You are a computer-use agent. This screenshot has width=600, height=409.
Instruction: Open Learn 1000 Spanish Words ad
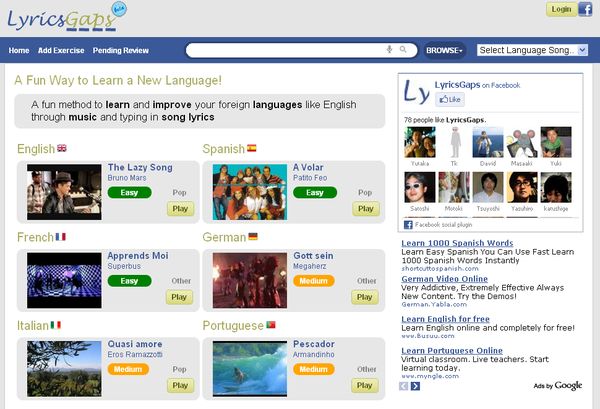click(x=457, y=243)
